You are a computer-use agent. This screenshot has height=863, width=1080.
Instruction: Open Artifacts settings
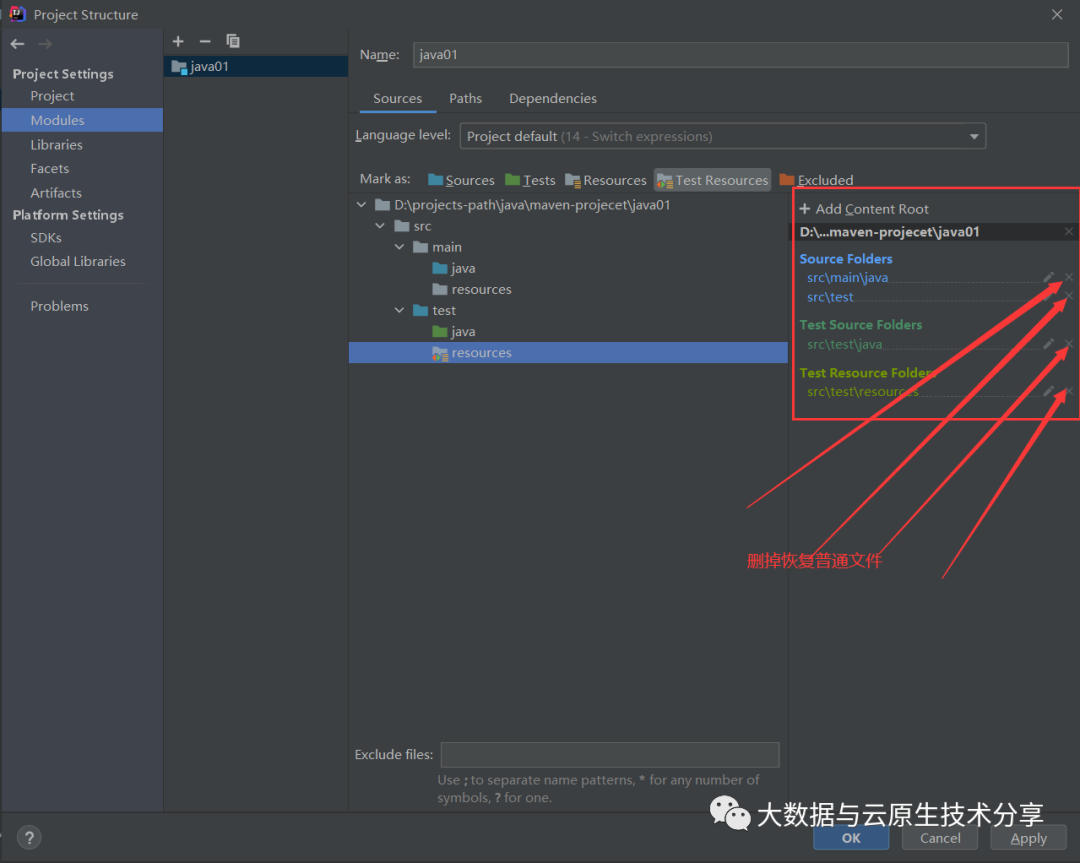tap(56, 193)
